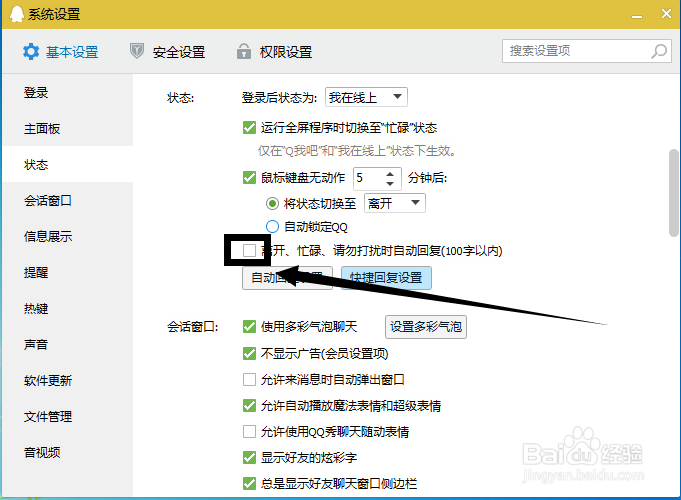Image resolution: width=681 pixels, height=500 pixels.
Task: Open the 基本设置 tab
Action: (61, 52)
